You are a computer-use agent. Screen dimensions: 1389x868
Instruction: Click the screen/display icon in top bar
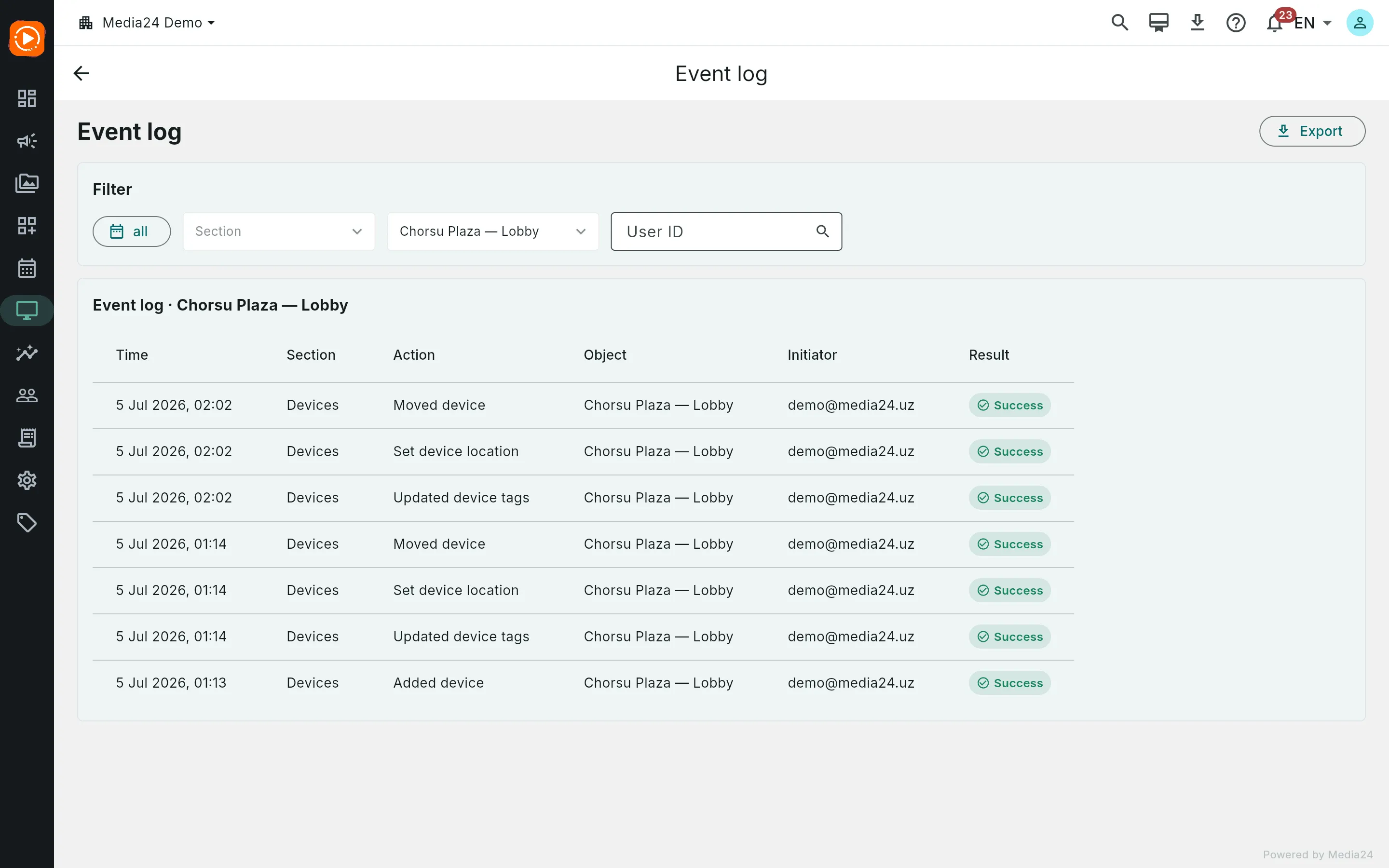click(x=1159, y=23)
